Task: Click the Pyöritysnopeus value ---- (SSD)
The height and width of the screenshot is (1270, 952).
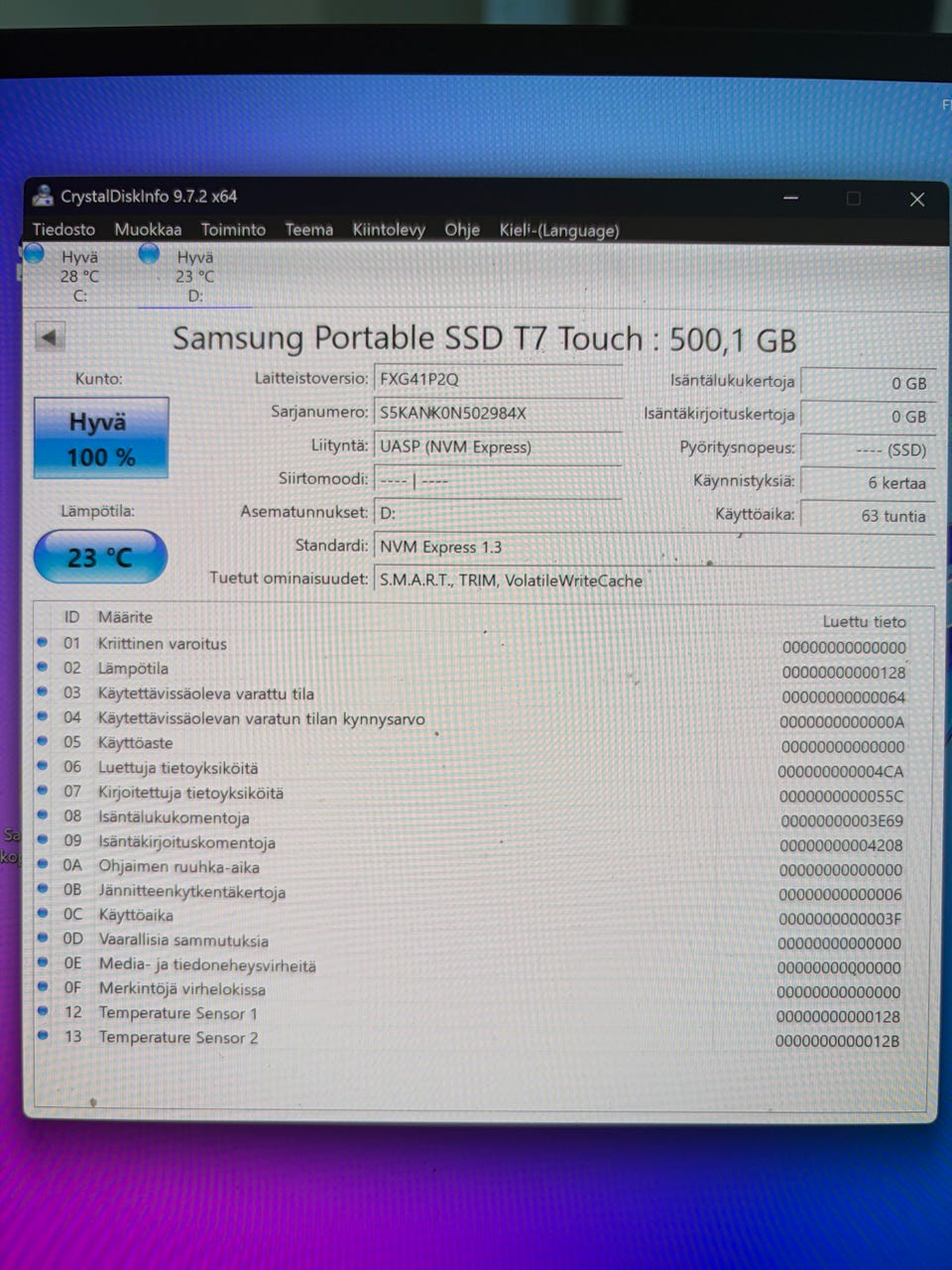Action: pyautogui.click(x=868, y=449)
